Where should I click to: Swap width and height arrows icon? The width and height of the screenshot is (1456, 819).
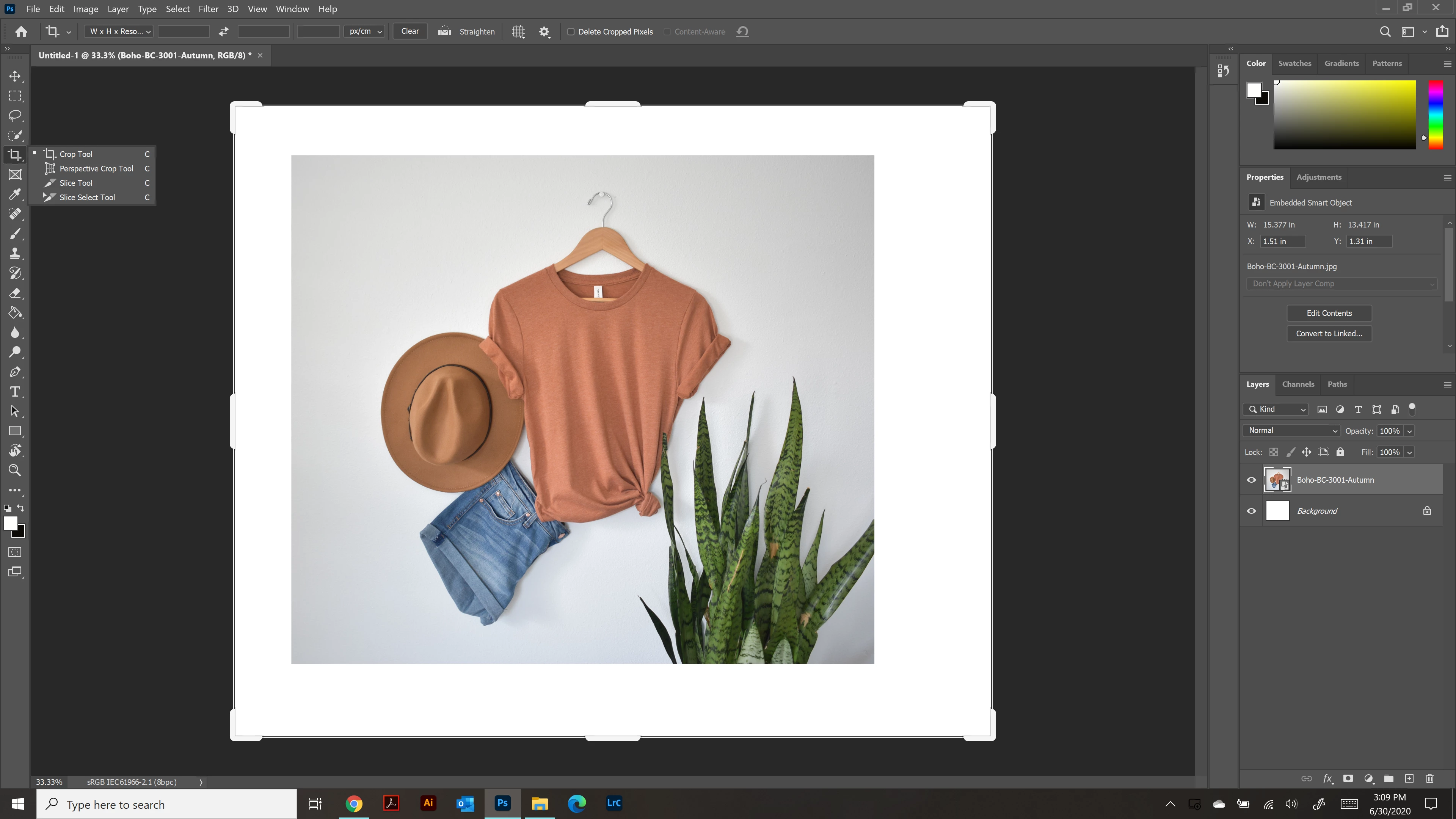tap(224, 31)
